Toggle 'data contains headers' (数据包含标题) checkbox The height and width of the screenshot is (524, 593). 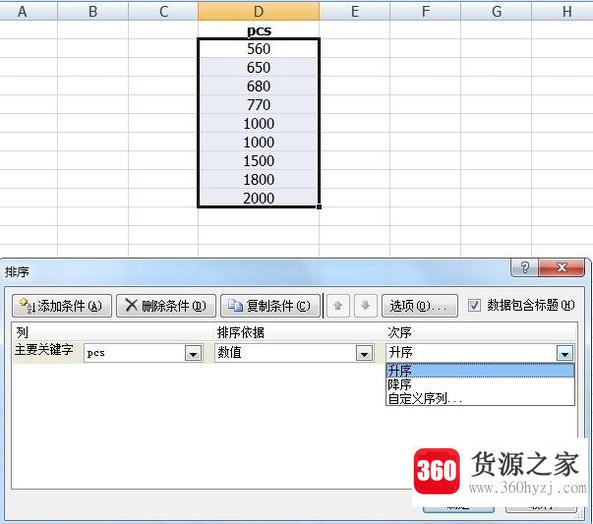[474, 305]
